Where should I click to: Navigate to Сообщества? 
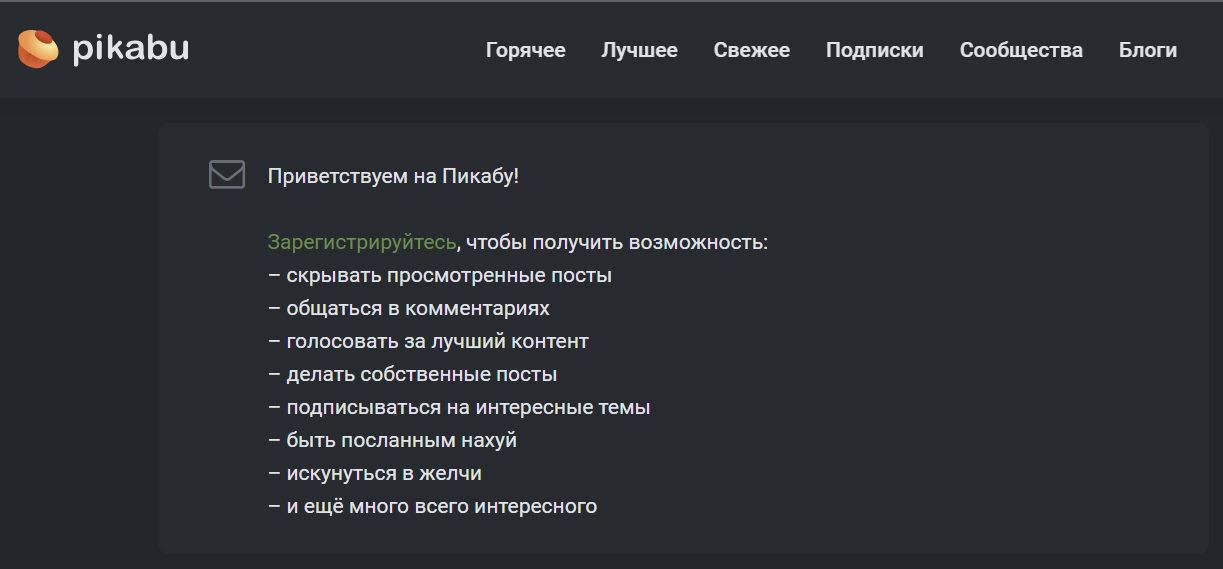click(1020, 50)
